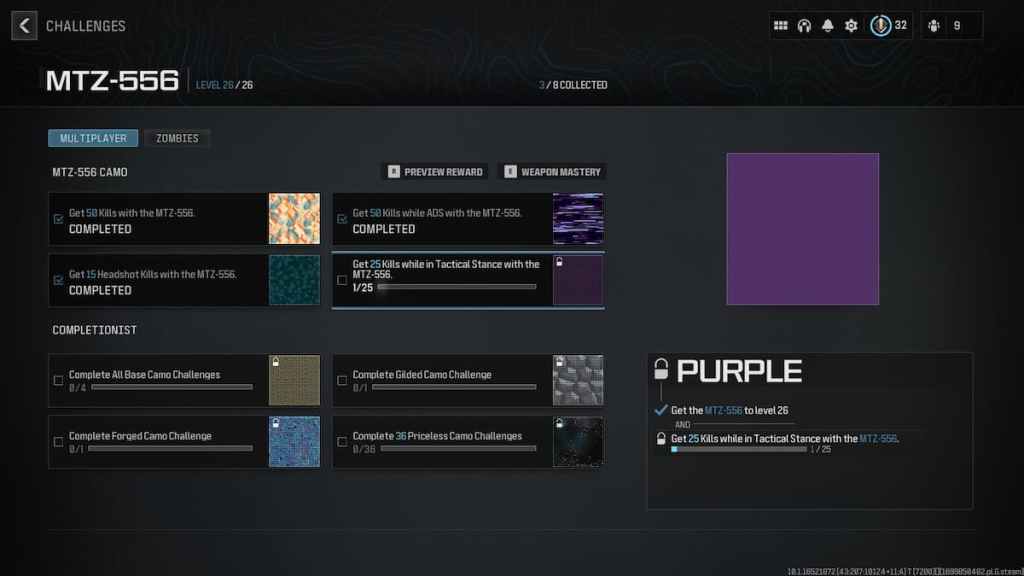This screenshot has width=1024, height=576.
Task: Open notifications bell icon
Action: pyautogui.click(x=828, y=25)
